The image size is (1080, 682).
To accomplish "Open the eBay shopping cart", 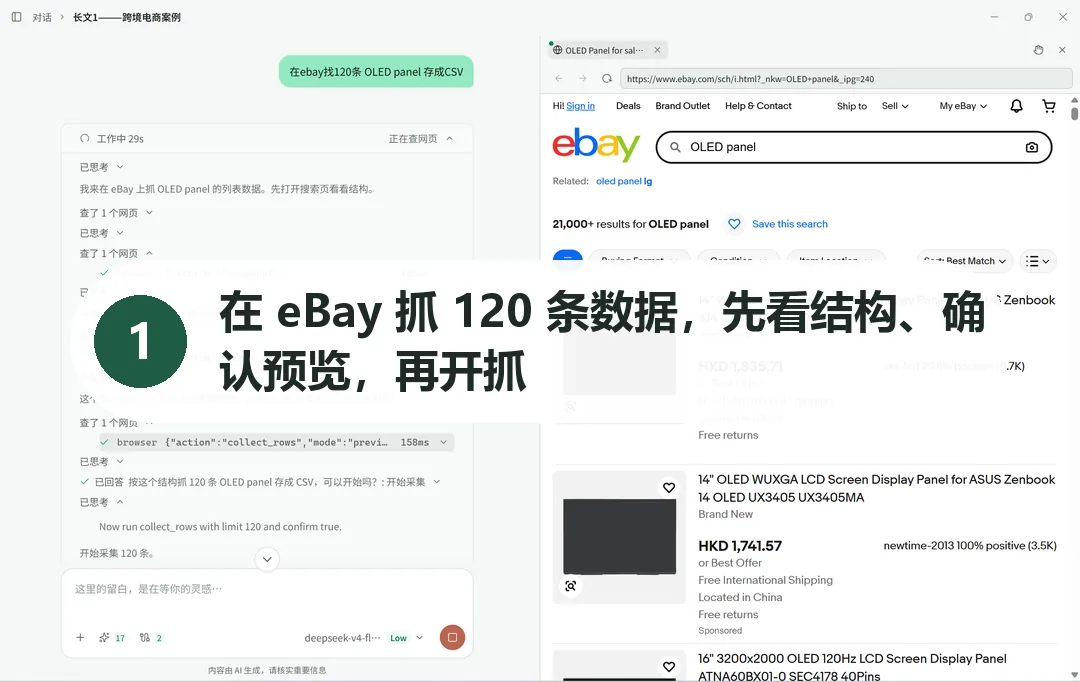I will 1049,105.
